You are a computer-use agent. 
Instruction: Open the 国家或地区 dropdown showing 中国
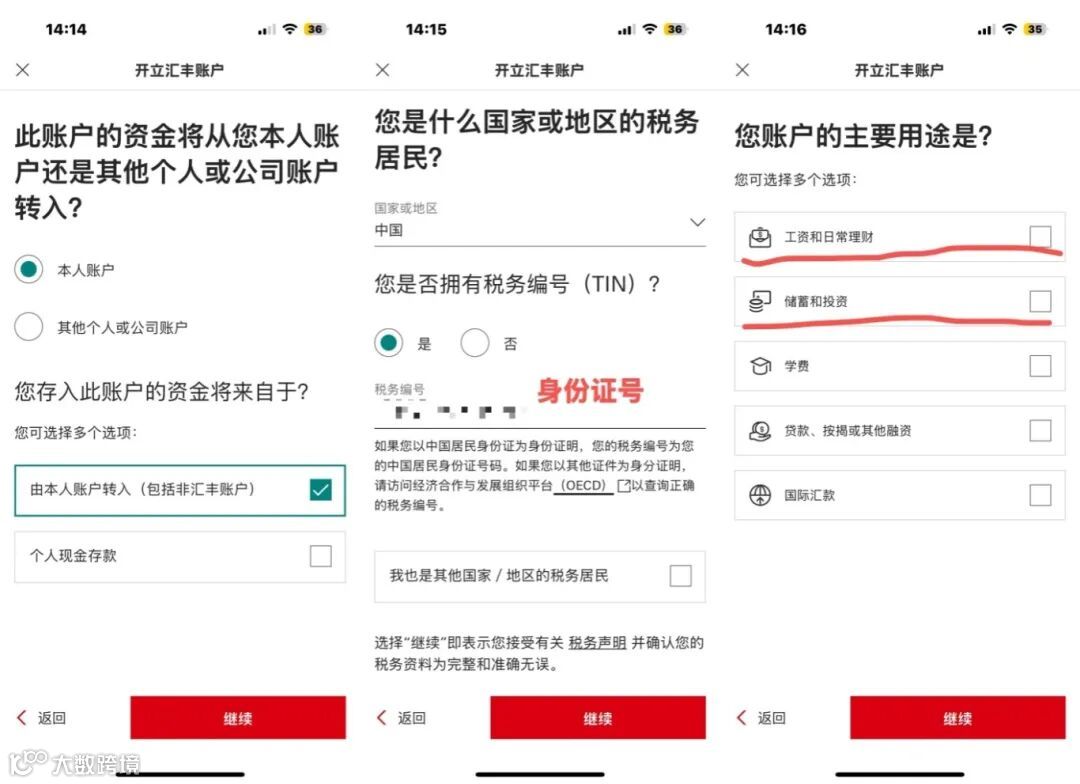coord(540,223)
